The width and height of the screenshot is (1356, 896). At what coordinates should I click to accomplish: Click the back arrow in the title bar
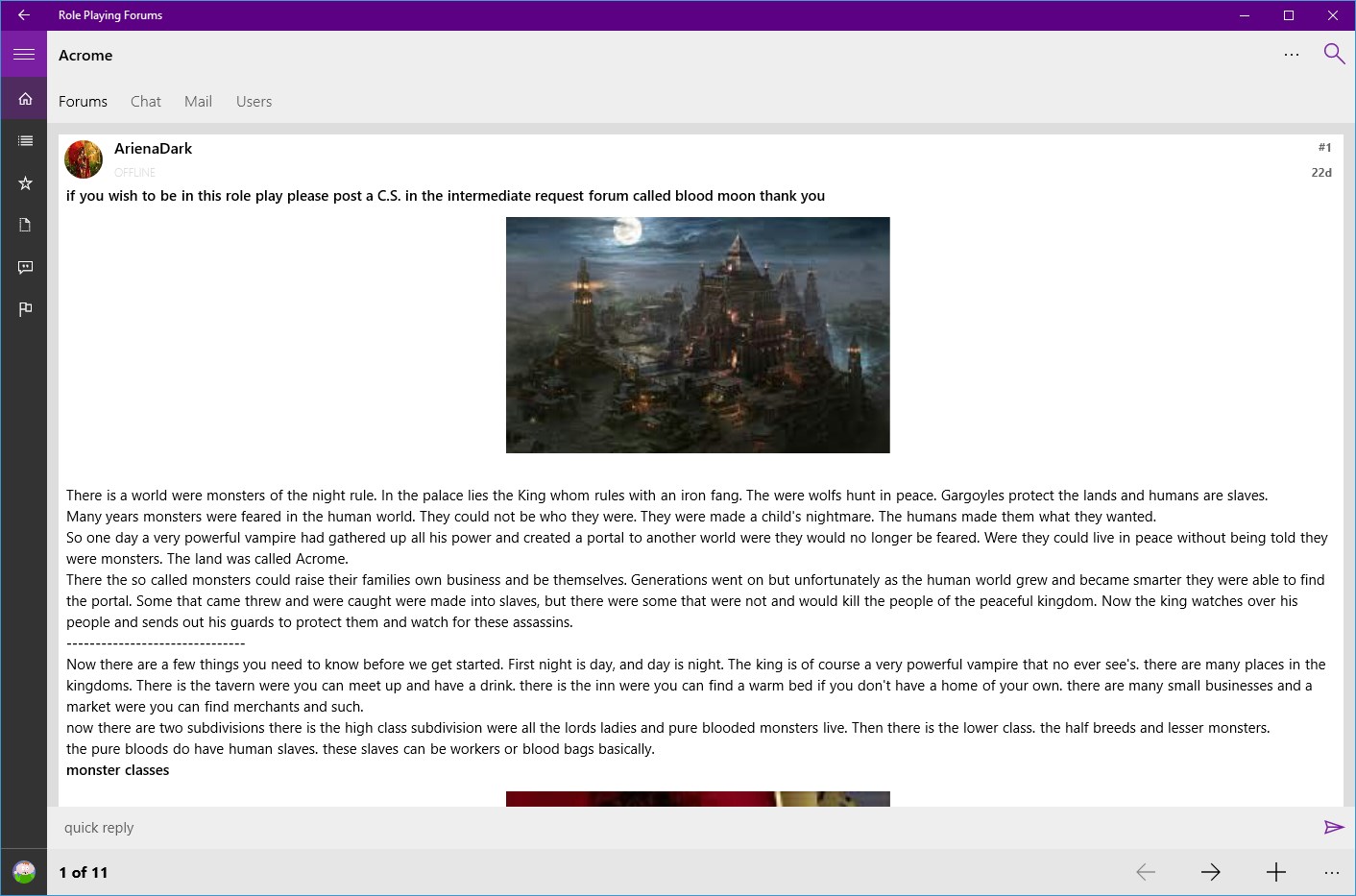(24, 15)
